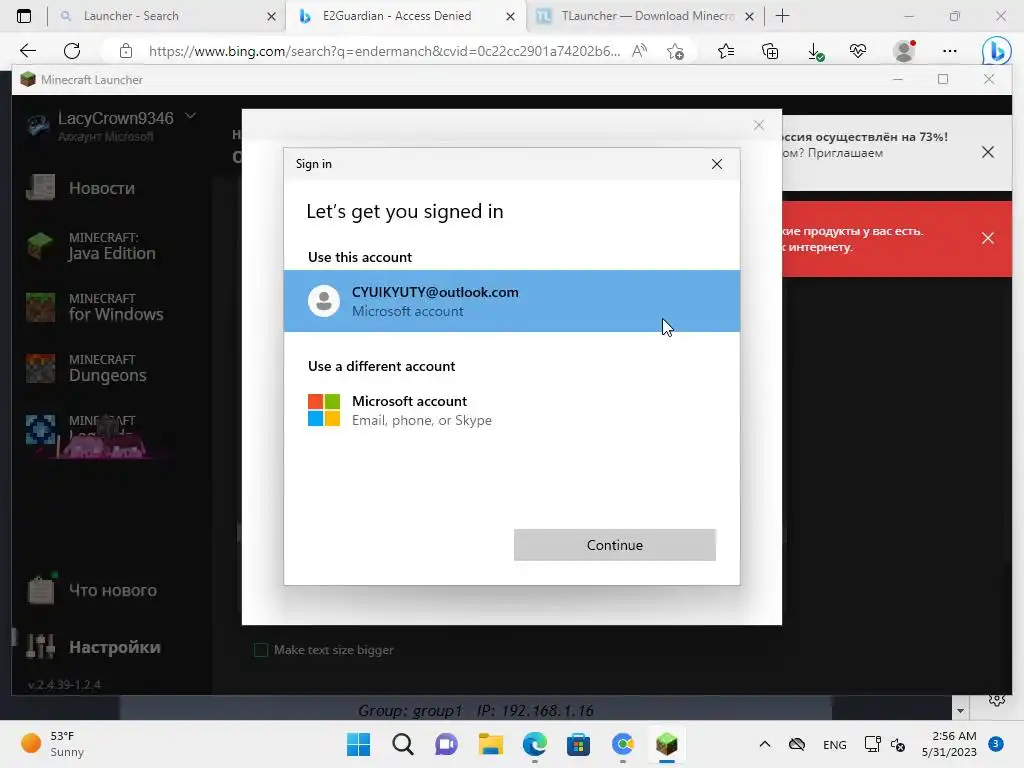View site information lock icon

click(125, 50)
